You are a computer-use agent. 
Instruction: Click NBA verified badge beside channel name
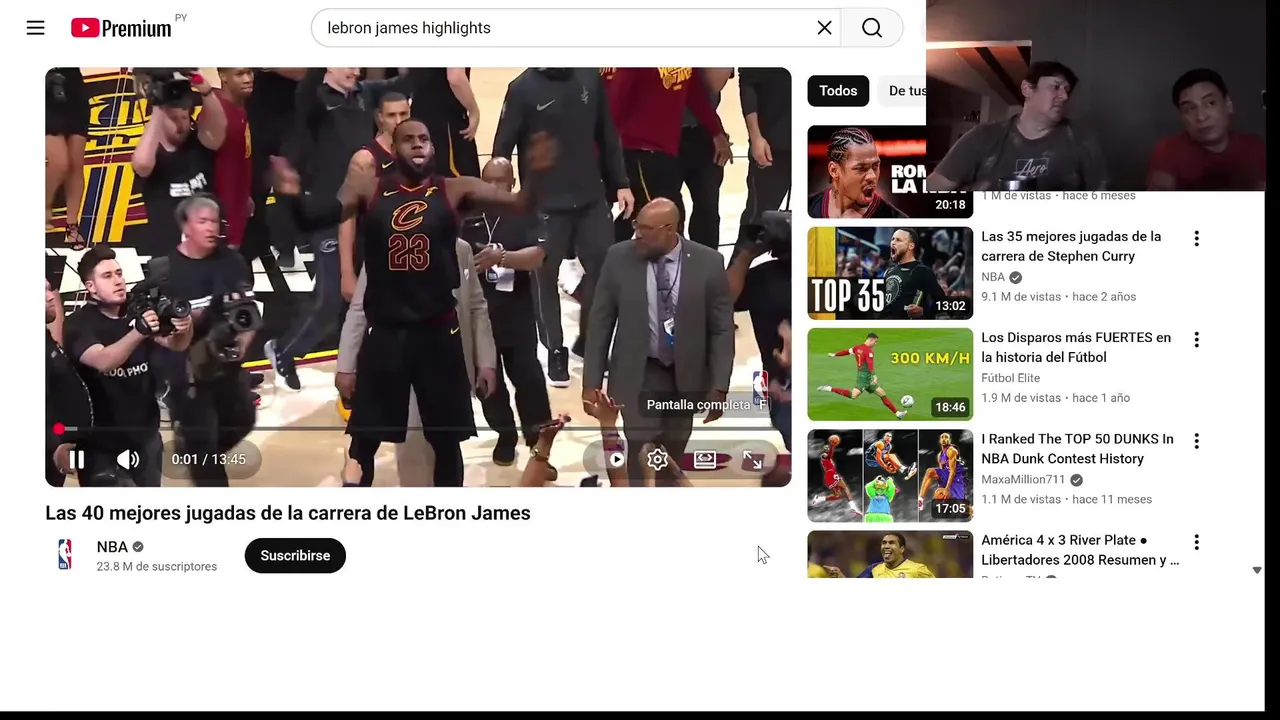[138, 547]
